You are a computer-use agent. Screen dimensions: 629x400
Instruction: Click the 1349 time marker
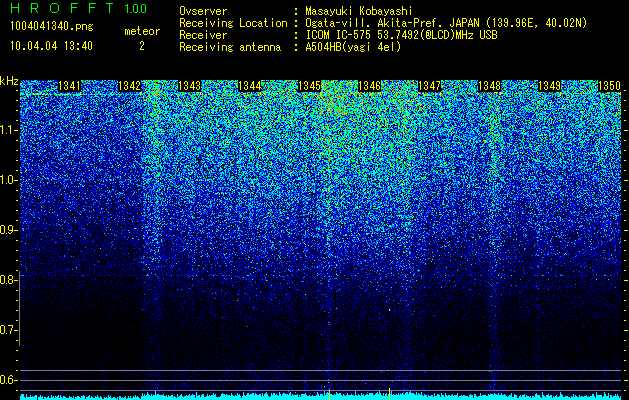[550, 86]
